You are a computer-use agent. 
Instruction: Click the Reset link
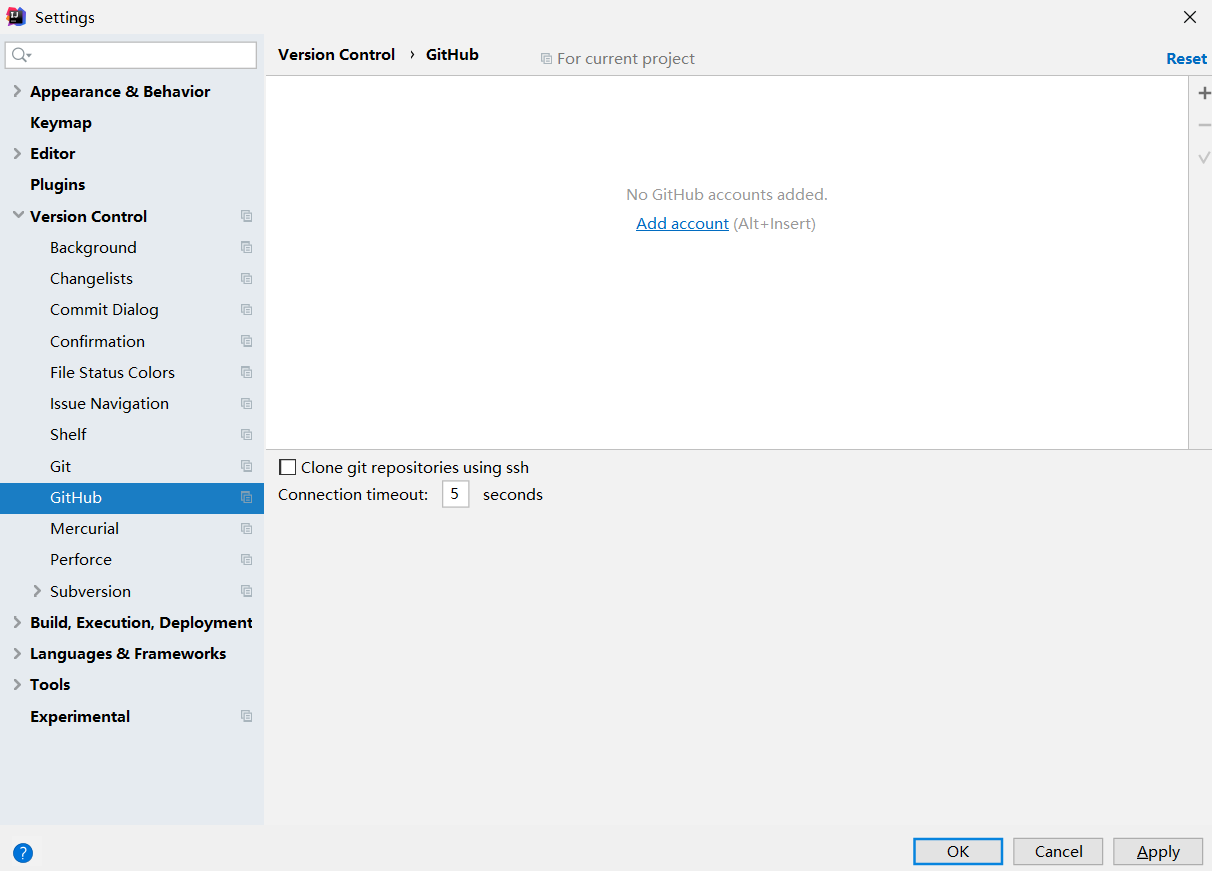(1186, 59)
